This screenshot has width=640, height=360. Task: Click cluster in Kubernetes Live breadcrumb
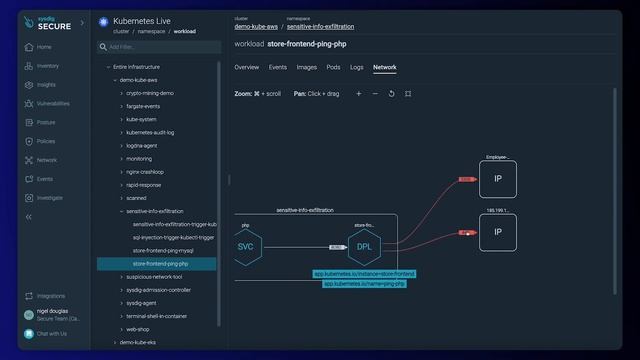pyautogui.click(x=121, y=31)
